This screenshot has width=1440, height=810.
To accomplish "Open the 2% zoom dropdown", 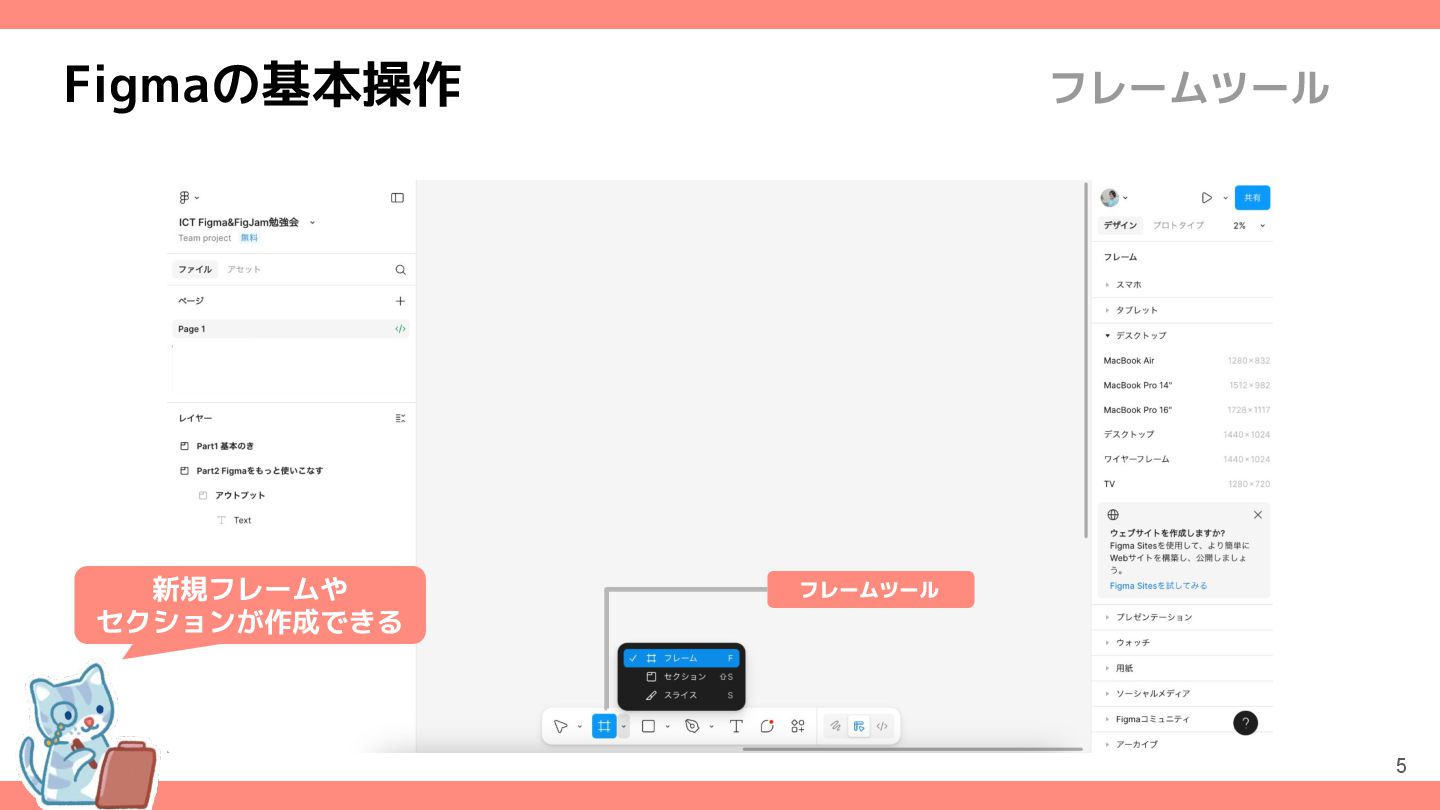I will click(x=1249, y=226).
